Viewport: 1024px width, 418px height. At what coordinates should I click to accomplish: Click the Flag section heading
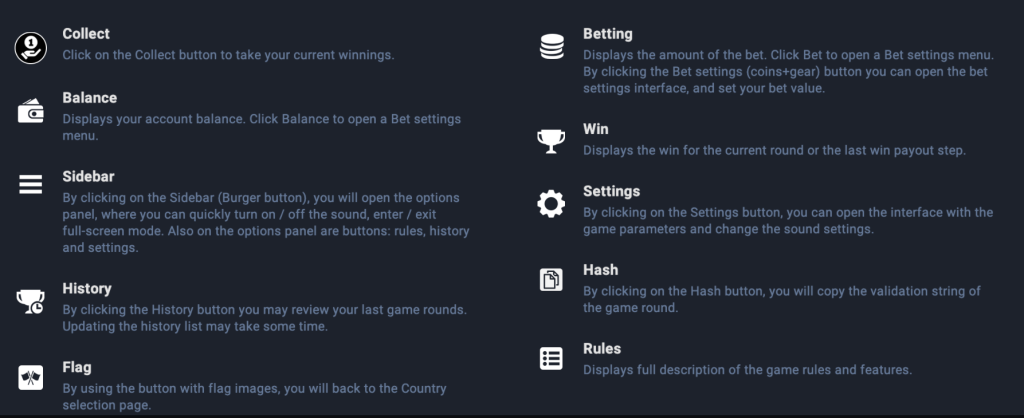pyautogui.click(x=77, y=367)
